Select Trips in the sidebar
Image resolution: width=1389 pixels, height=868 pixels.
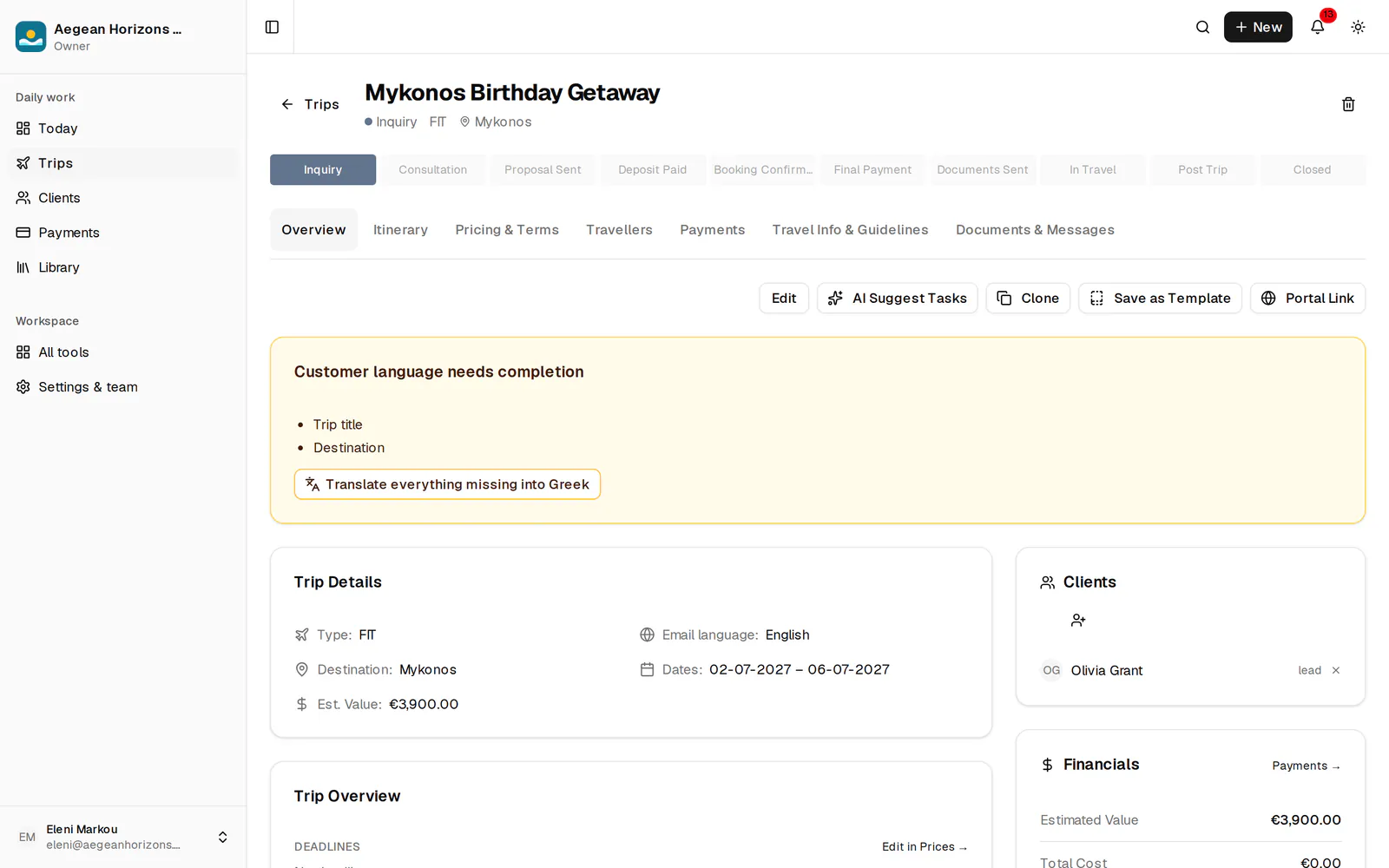click(x=122, y=163)
